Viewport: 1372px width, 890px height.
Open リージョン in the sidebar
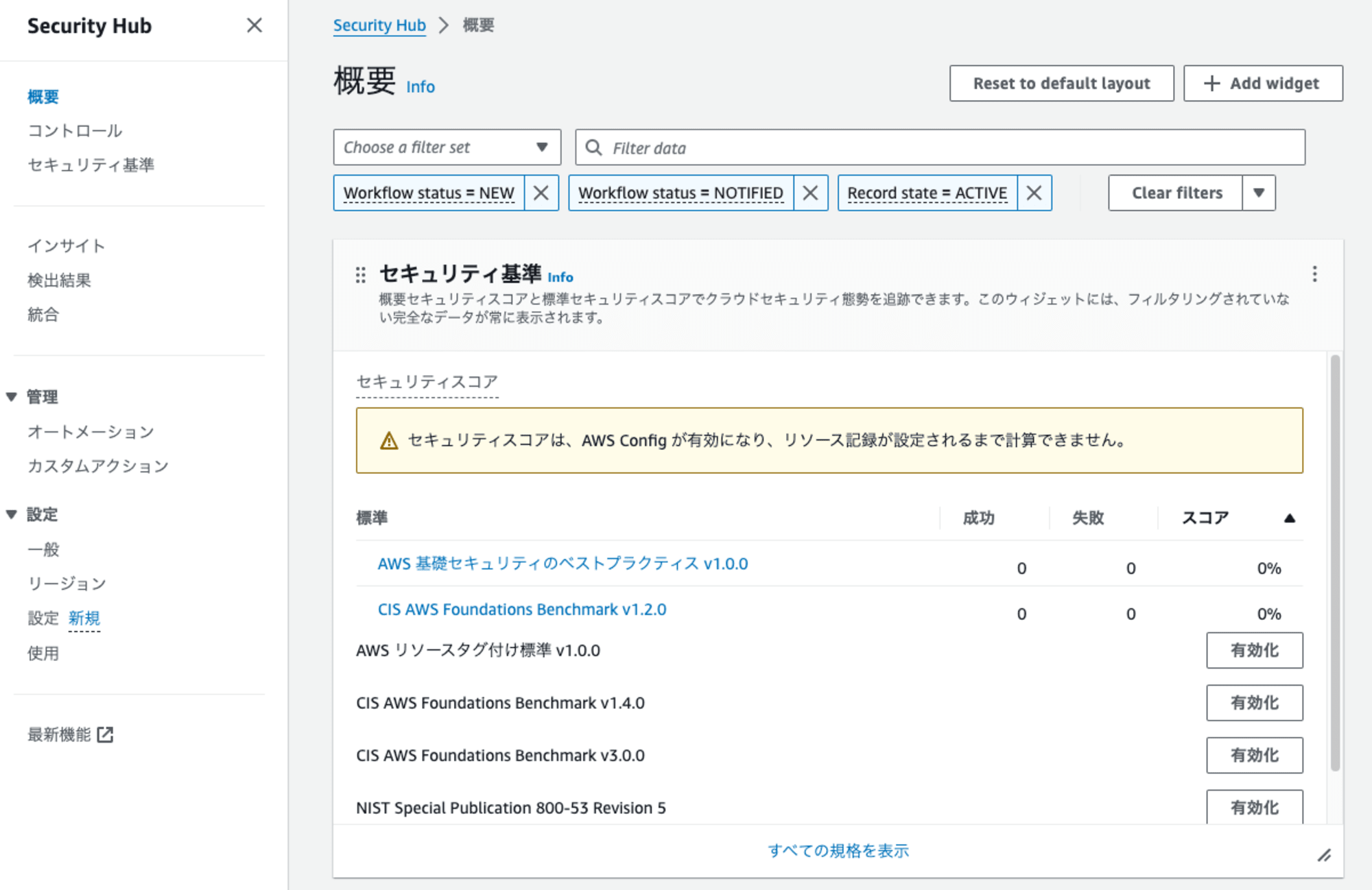pyautogui.click(x=67, y=584)
